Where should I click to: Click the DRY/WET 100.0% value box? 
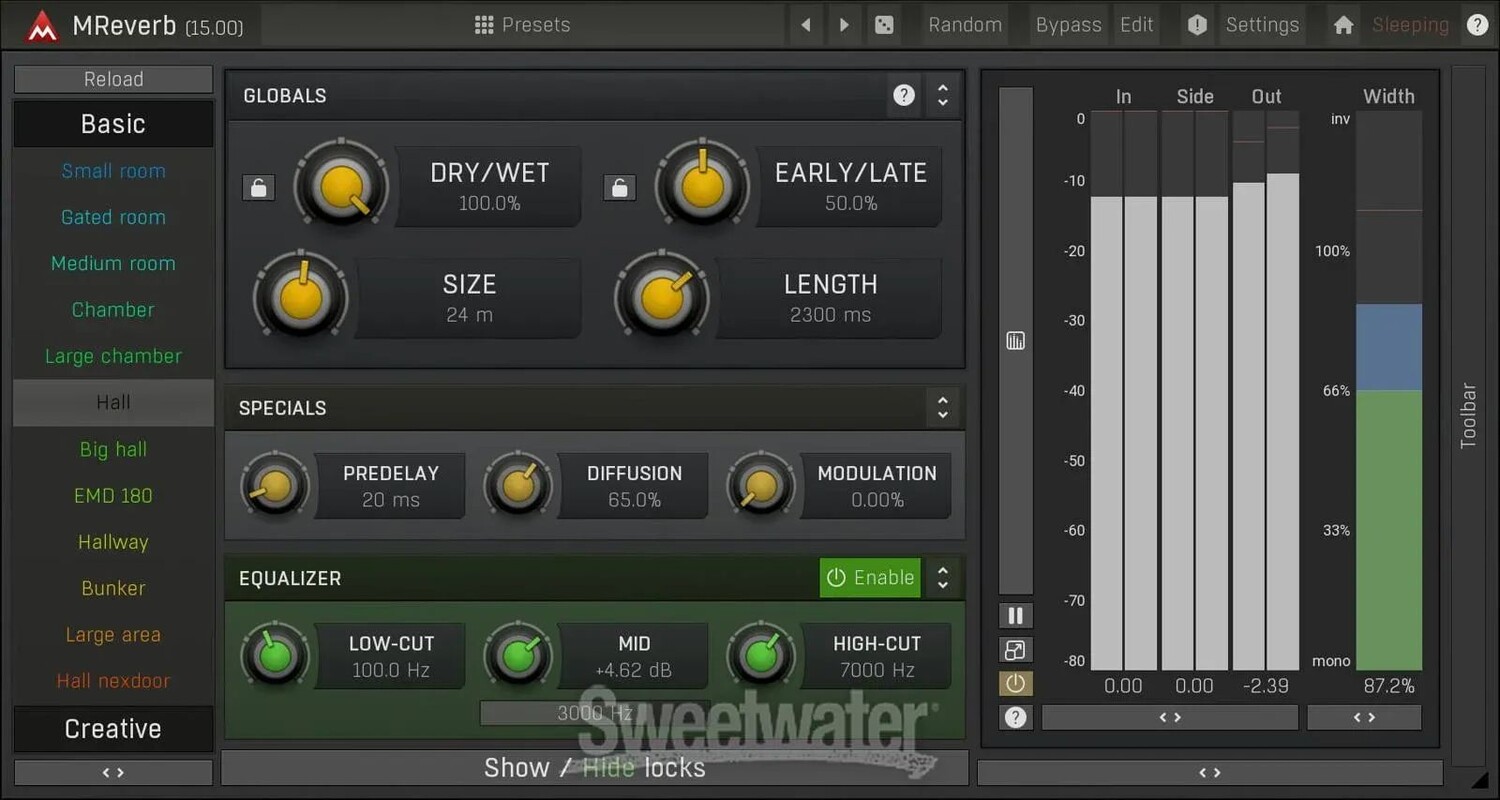(x=490, y=187)
